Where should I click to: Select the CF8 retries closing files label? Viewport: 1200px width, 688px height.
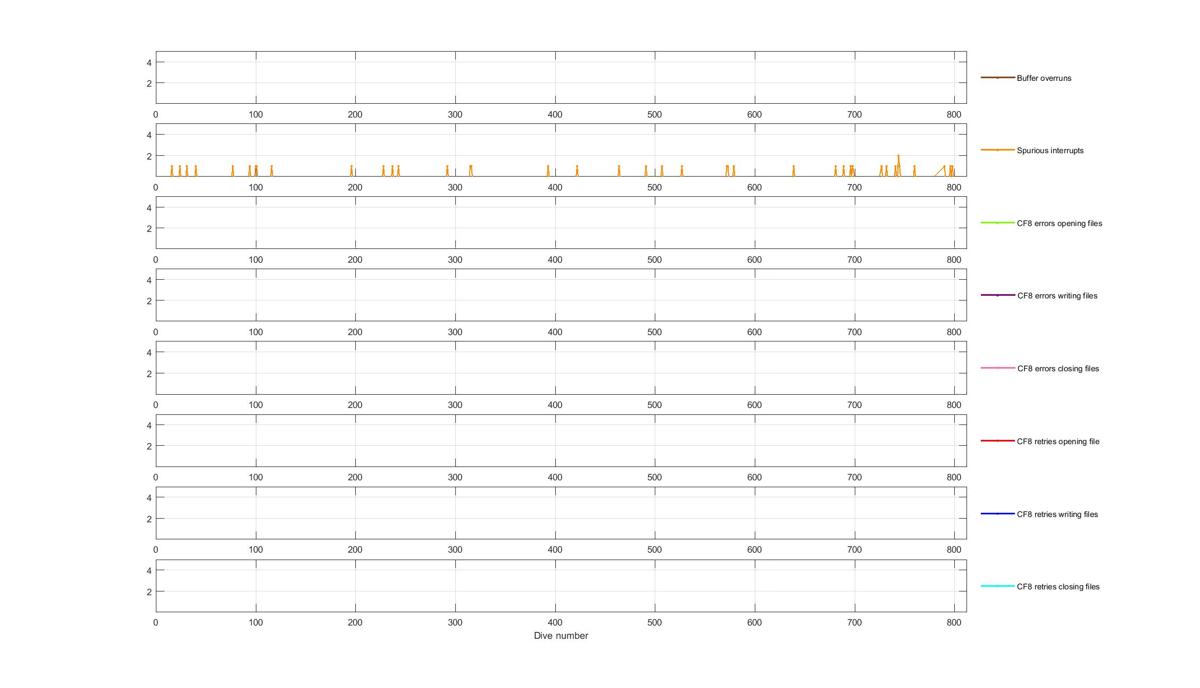click(1058, 587)
